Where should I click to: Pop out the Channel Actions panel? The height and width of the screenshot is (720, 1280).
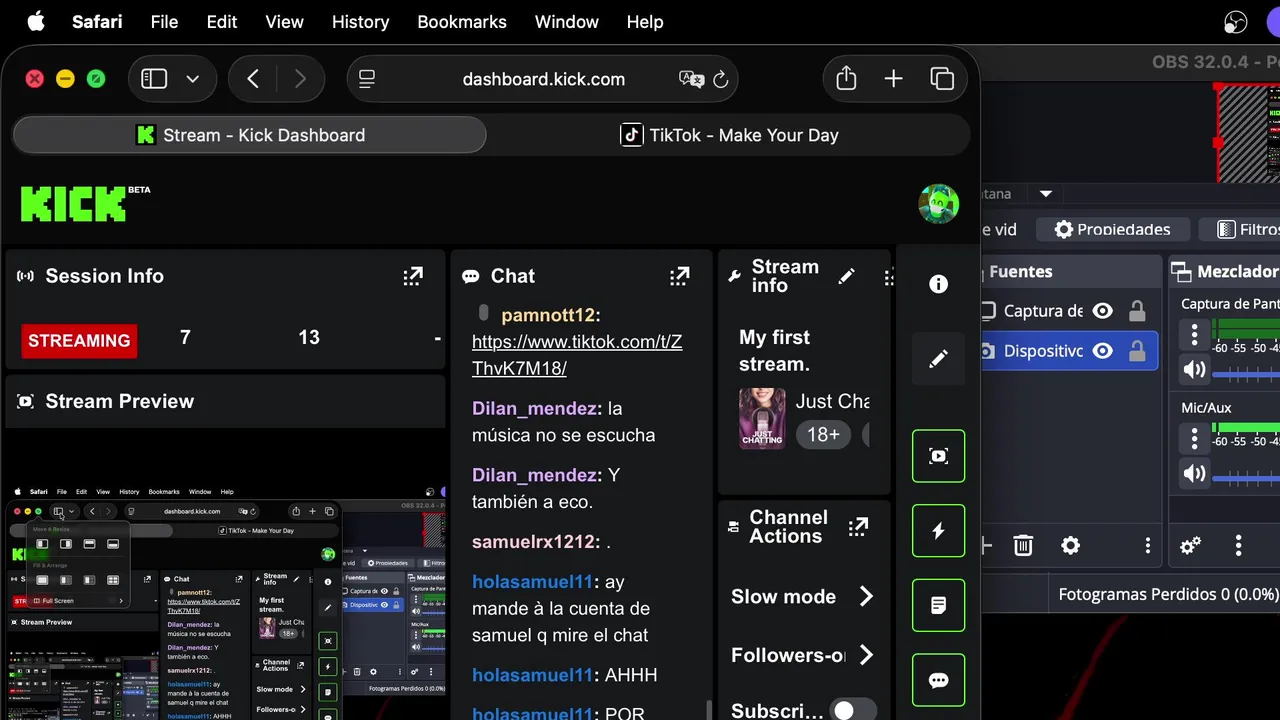point(858,526)
